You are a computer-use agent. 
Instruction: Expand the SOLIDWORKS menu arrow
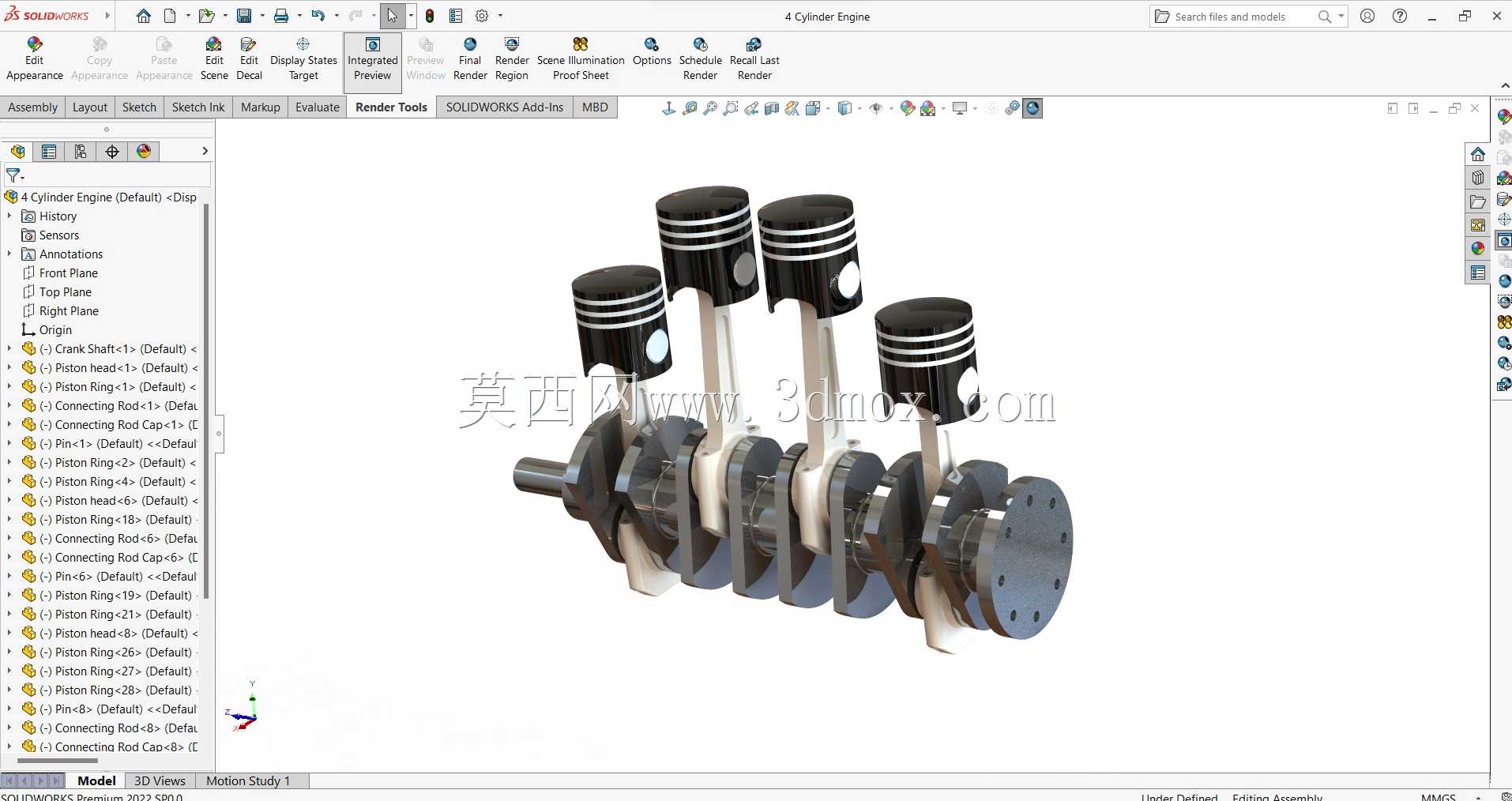107,16
